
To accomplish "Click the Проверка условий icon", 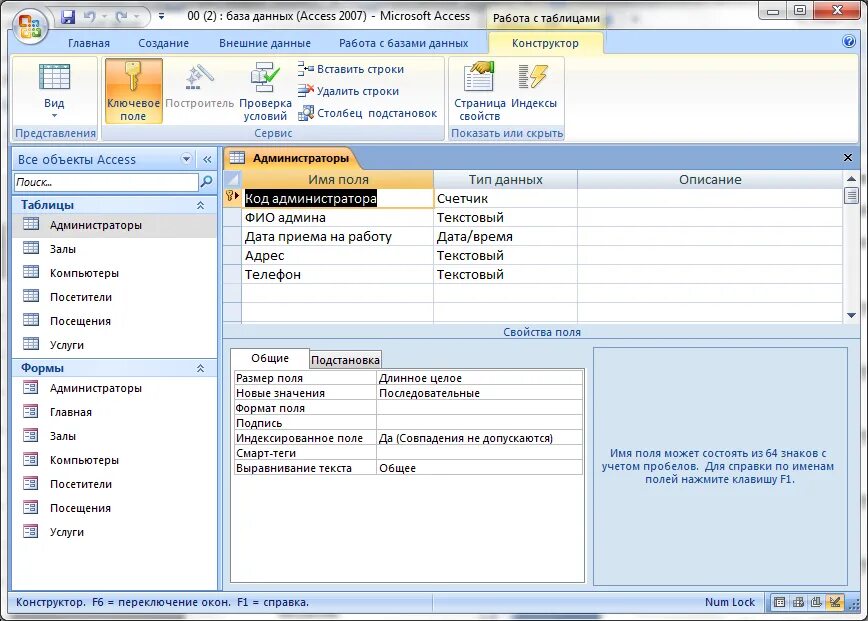I will 265,91.
